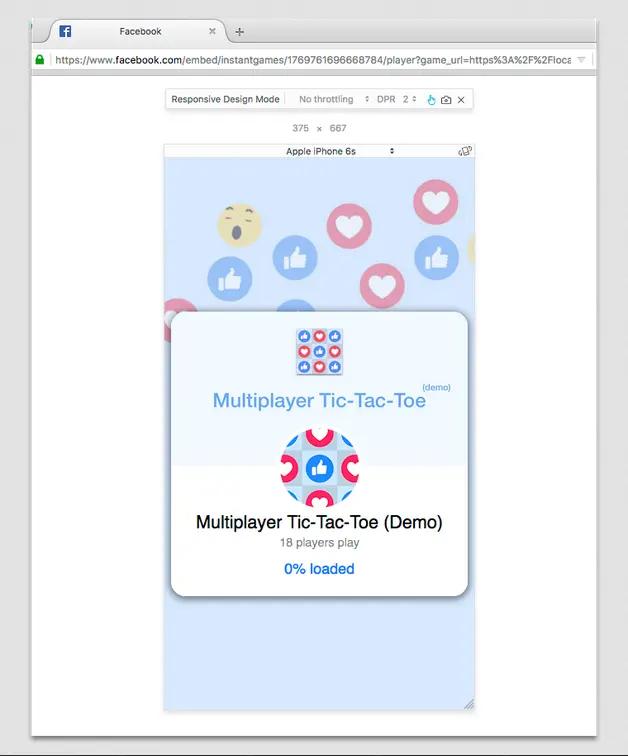Click the Multiplayer Tic-Tac-Toe blue title
This screenshot has height=756, width=628.
pyautogui.click(x=319, y=400)
